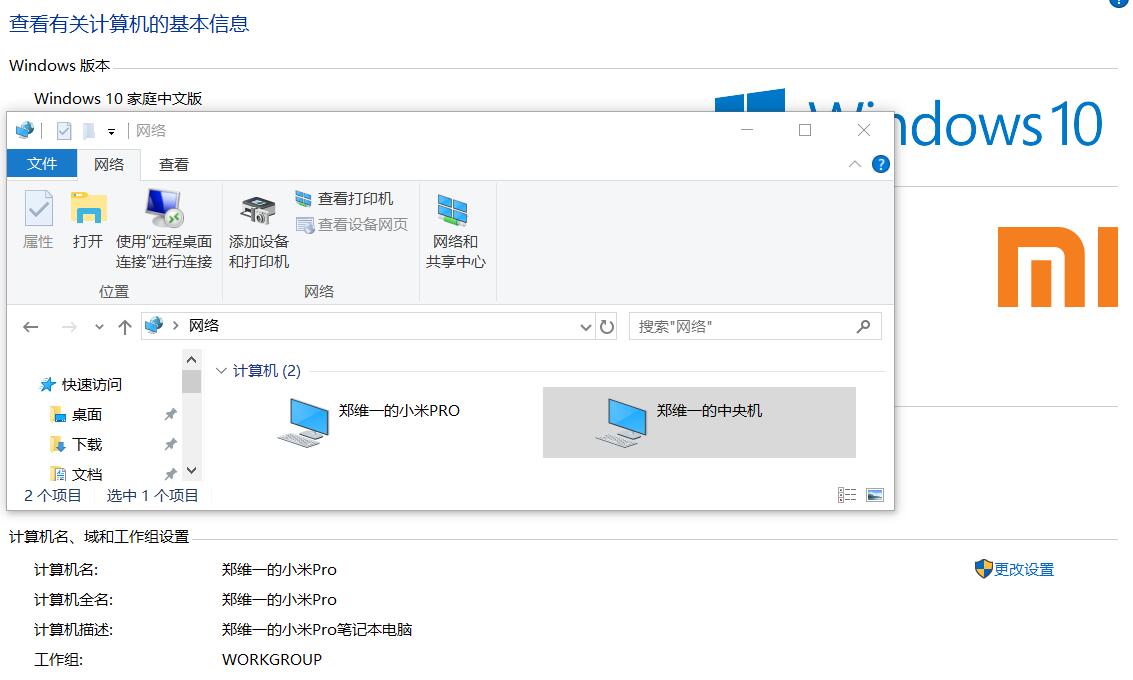This screenshot has width=1133, height=680.
Task: Click the WORKGROUP value in System window
Action: (x=272, y=660)
